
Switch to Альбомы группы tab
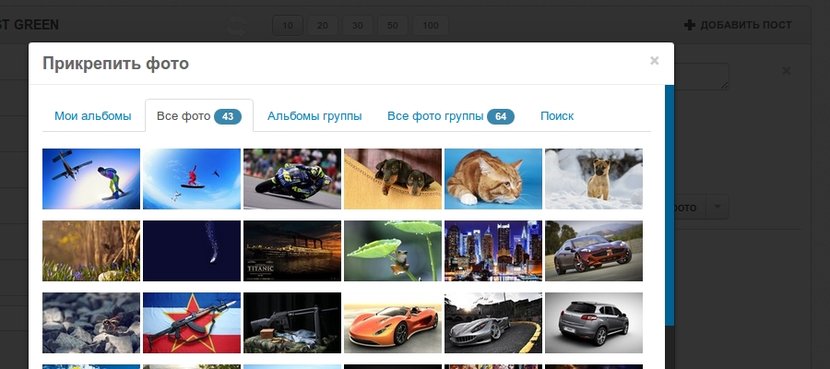tap(314, 116)
